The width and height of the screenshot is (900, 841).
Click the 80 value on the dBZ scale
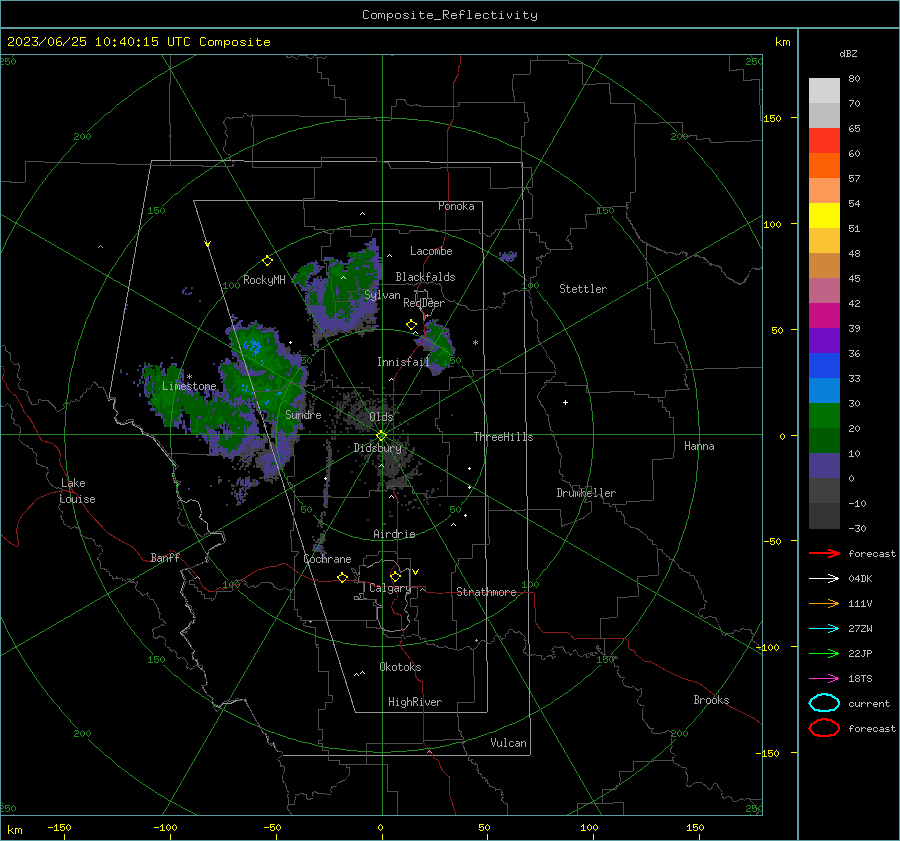pos(854,78)
